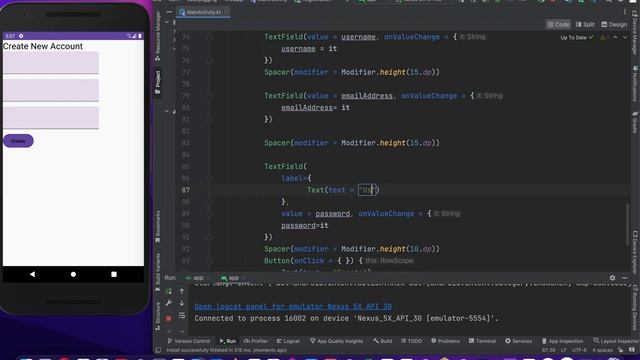Tap emulator Recents square button
The width and height of the screenshot is (640, 360).
tap(114, 274)
